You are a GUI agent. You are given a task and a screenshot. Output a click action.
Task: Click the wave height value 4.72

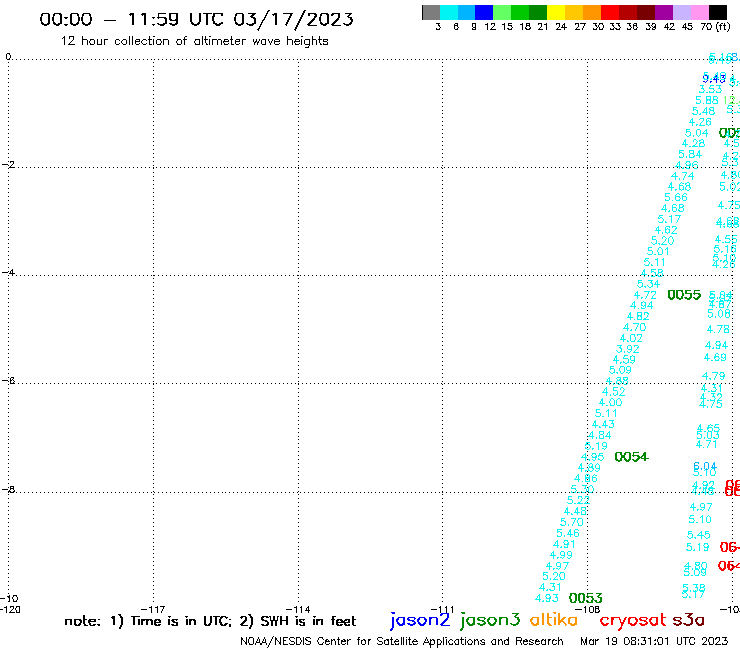click(x=645, y=295)
